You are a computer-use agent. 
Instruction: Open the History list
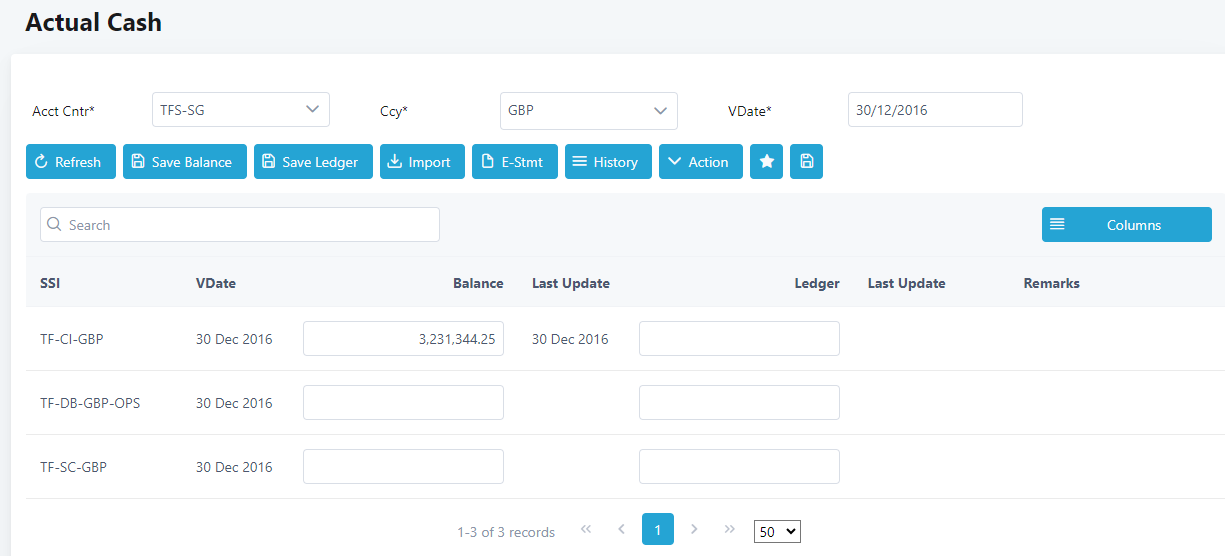[x=608, y=162]
